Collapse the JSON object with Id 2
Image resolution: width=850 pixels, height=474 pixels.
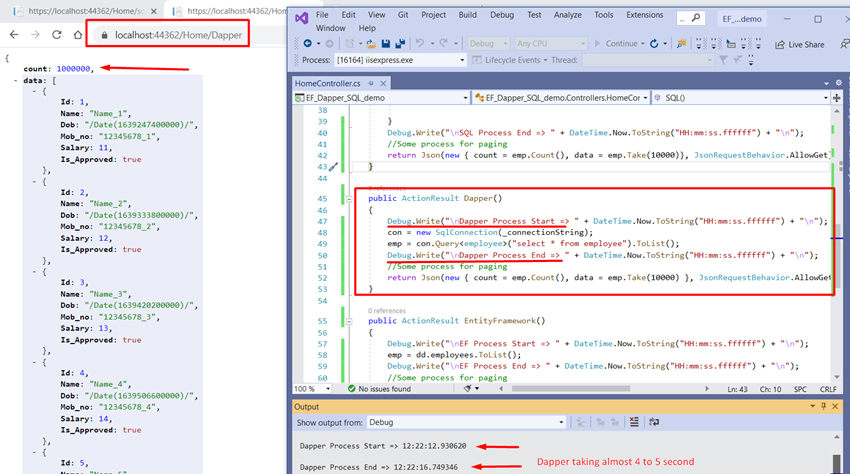point(35,182)
